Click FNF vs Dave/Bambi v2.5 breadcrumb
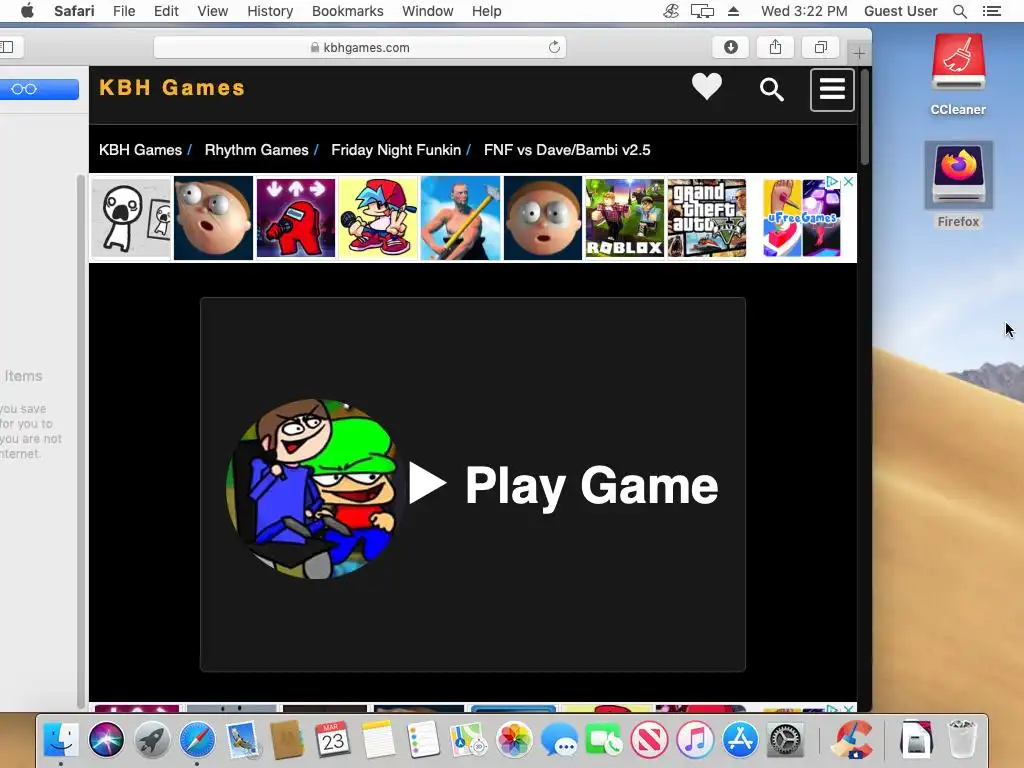 coord(567,150)
